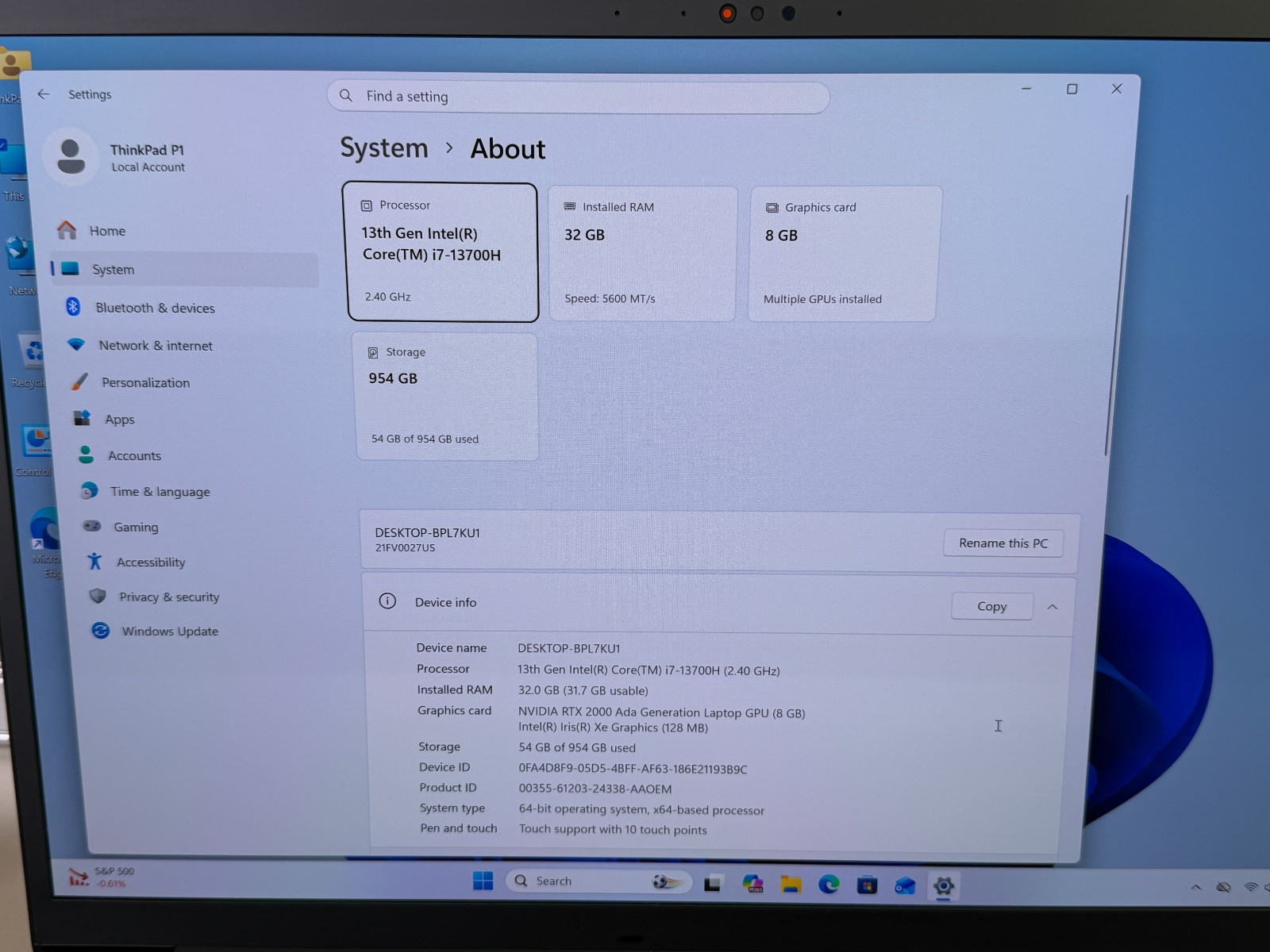Screen dimensions: 1270x952
Task: Select the Graphics card tile
Action: 844,254
